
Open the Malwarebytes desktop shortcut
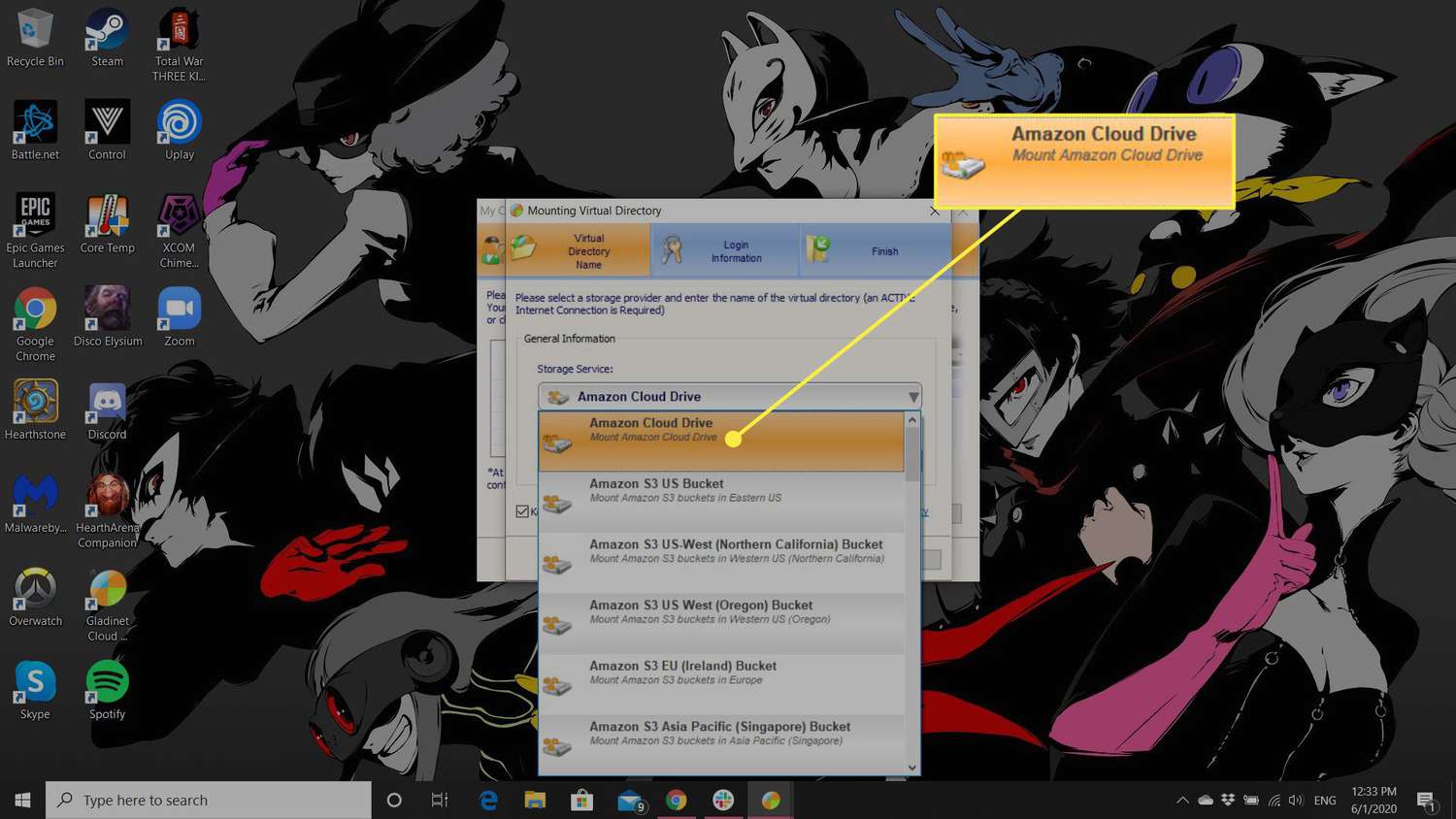[35, 505]
